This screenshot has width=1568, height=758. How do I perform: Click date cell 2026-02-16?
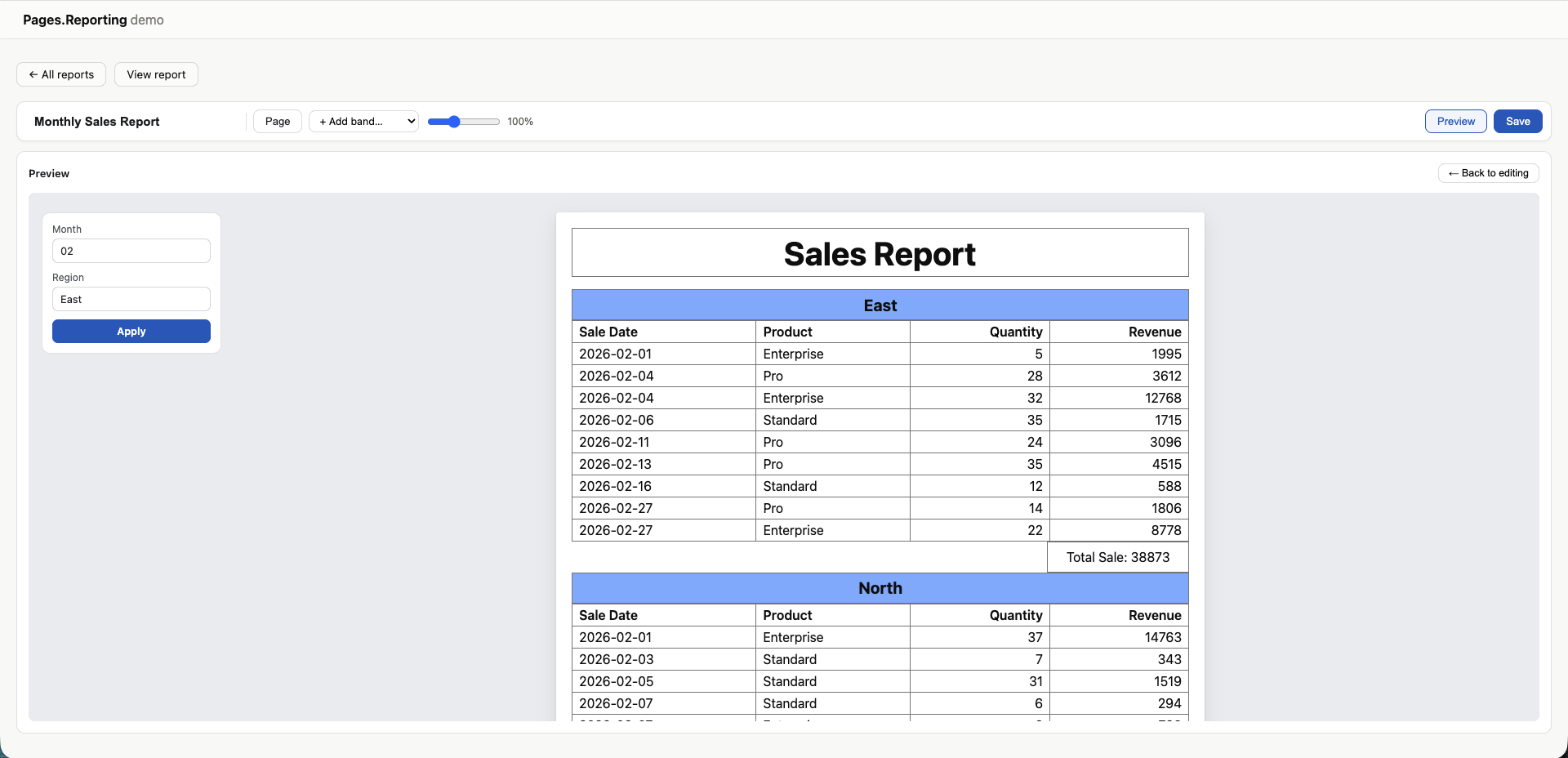pos(663,486)
